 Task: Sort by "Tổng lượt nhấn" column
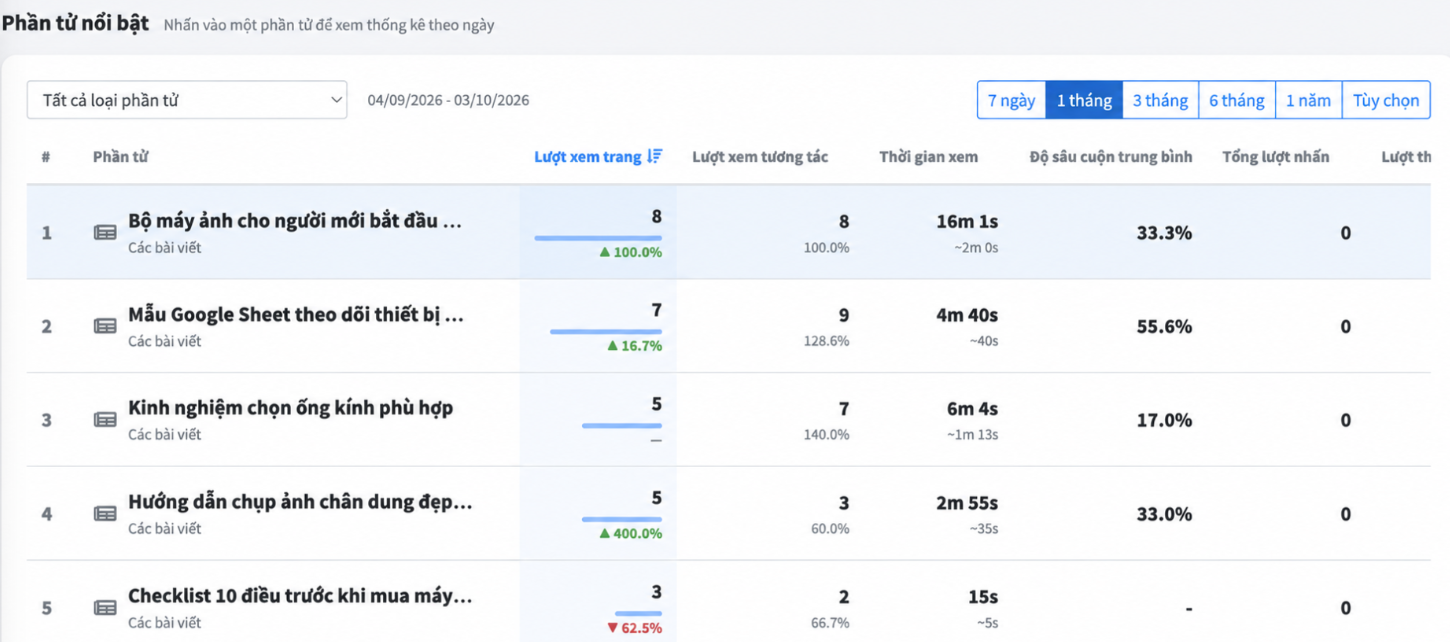point(1276,157)
